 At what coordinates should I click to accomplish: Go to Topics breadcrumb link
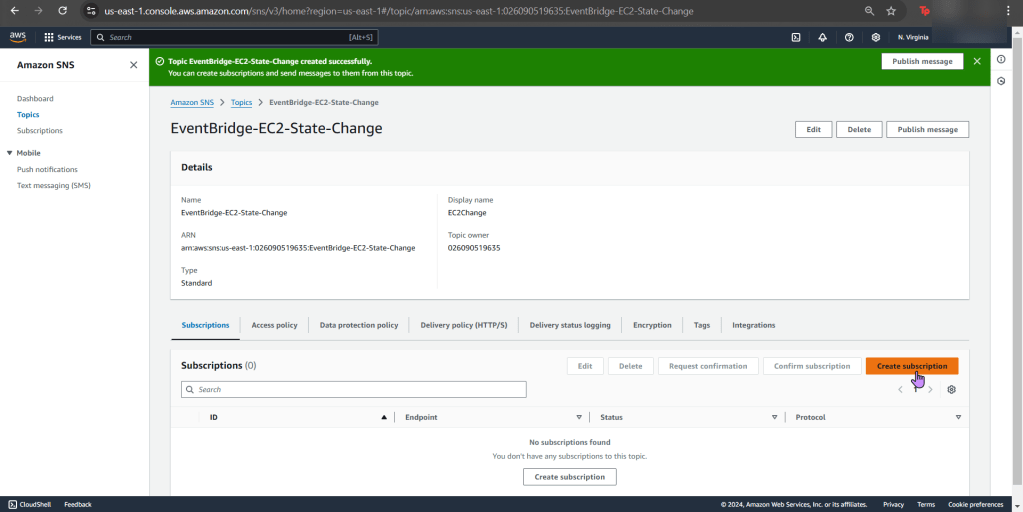point(241,102)
